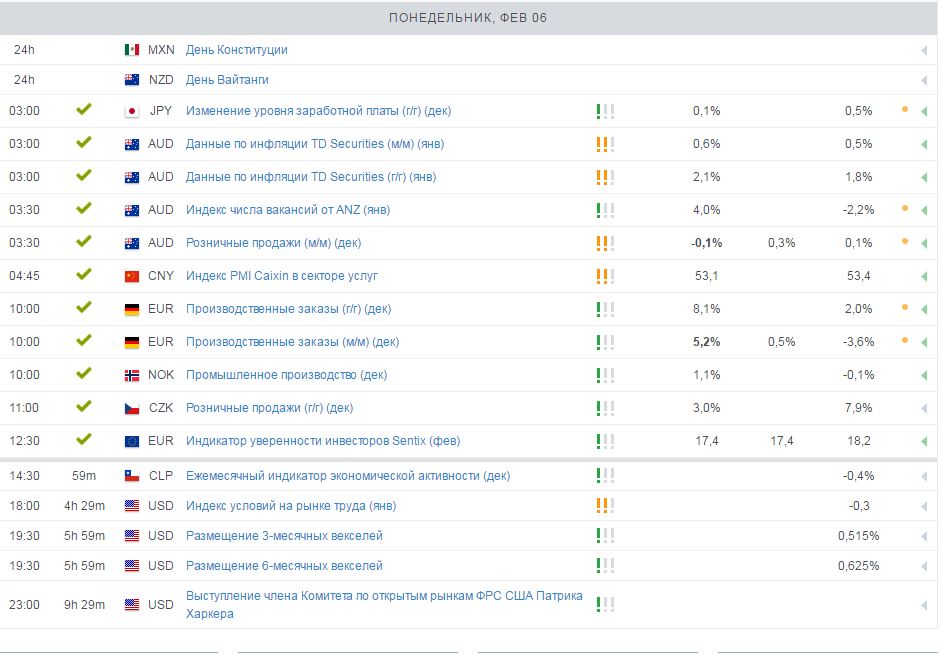Image resolution: width=942 pixels, height=654 pixels.
Task: Expand details arrow for День Конституции row
Action: [x=924, y=50]
